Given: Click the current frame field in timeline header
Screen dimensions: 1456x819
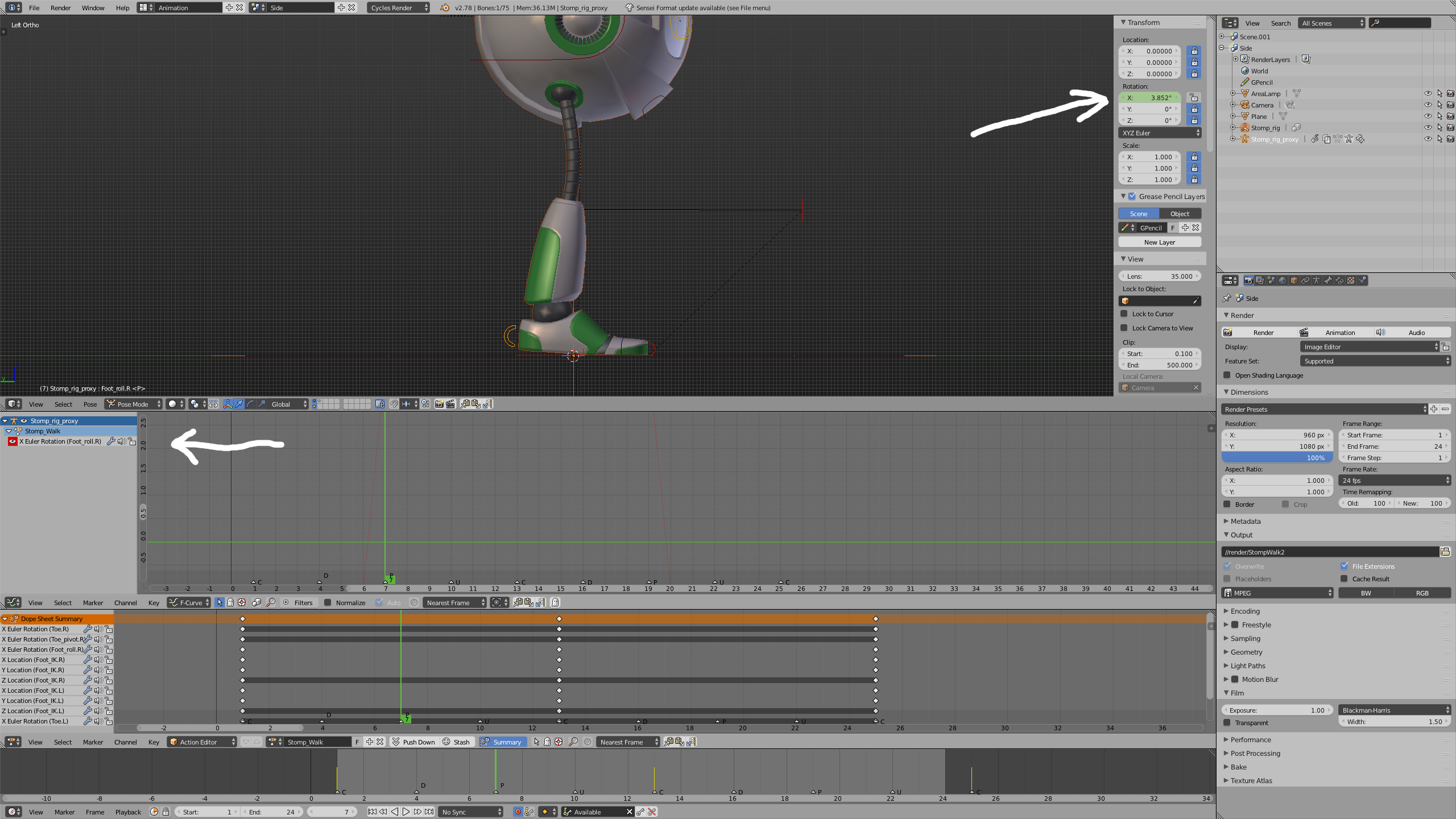Looking at the screenshot, I should [332, 812].
